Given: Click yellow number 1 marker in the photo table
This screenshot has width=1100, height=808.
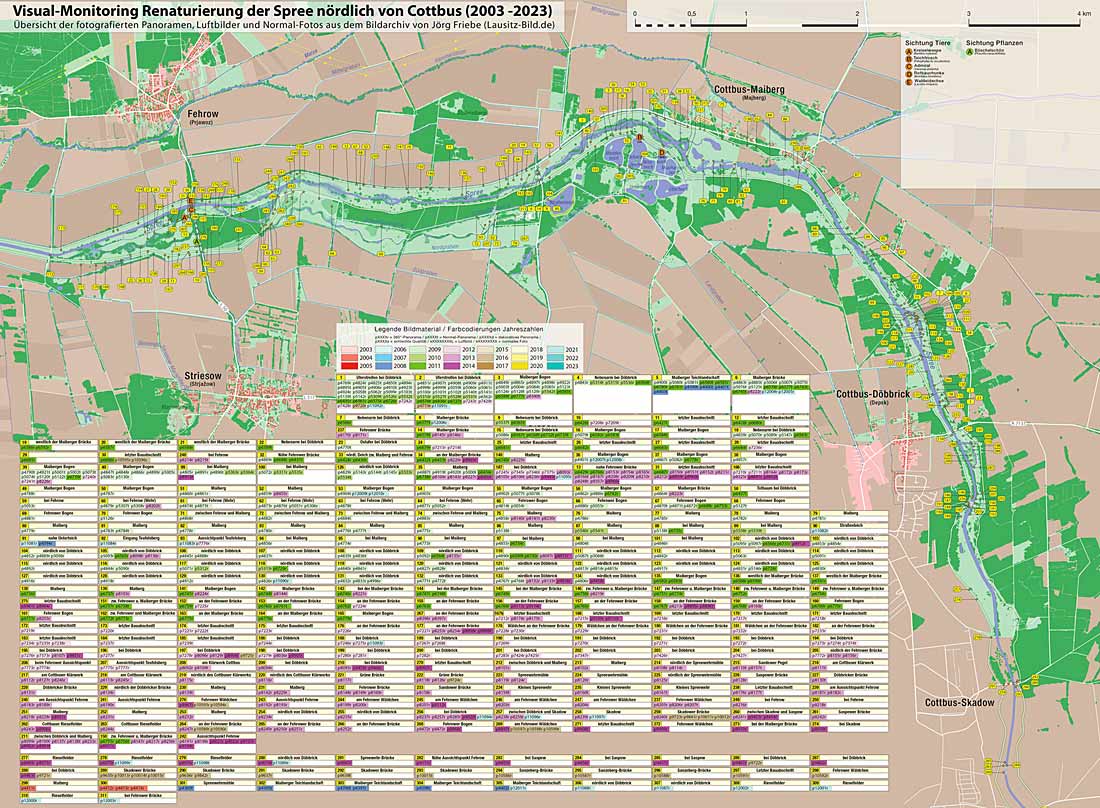Looking at the screenshot, I should (x=342, y=376).
